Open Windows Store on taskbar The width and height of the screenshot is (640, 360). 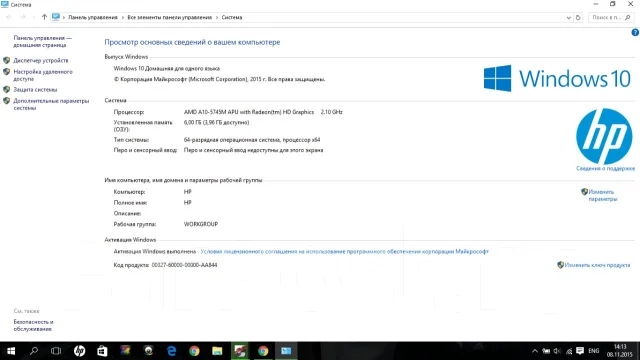tap(102, 351)
